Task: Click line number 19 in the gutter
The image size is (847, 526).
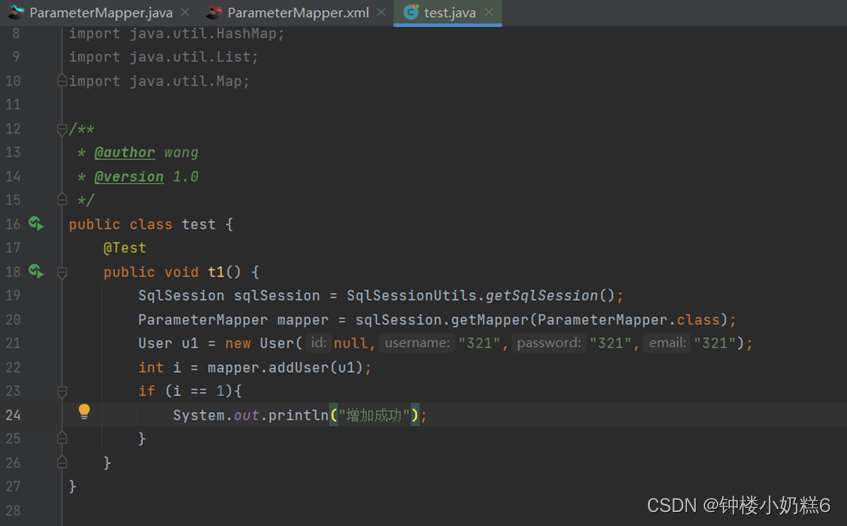Action: 13,295
